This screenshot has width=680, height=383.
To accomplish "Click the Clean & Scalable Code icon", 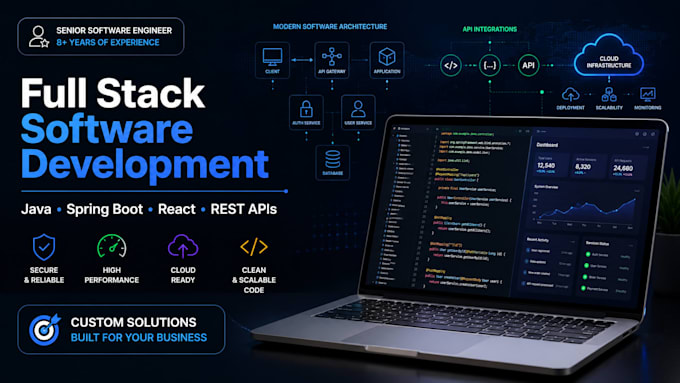I will 254,247.
